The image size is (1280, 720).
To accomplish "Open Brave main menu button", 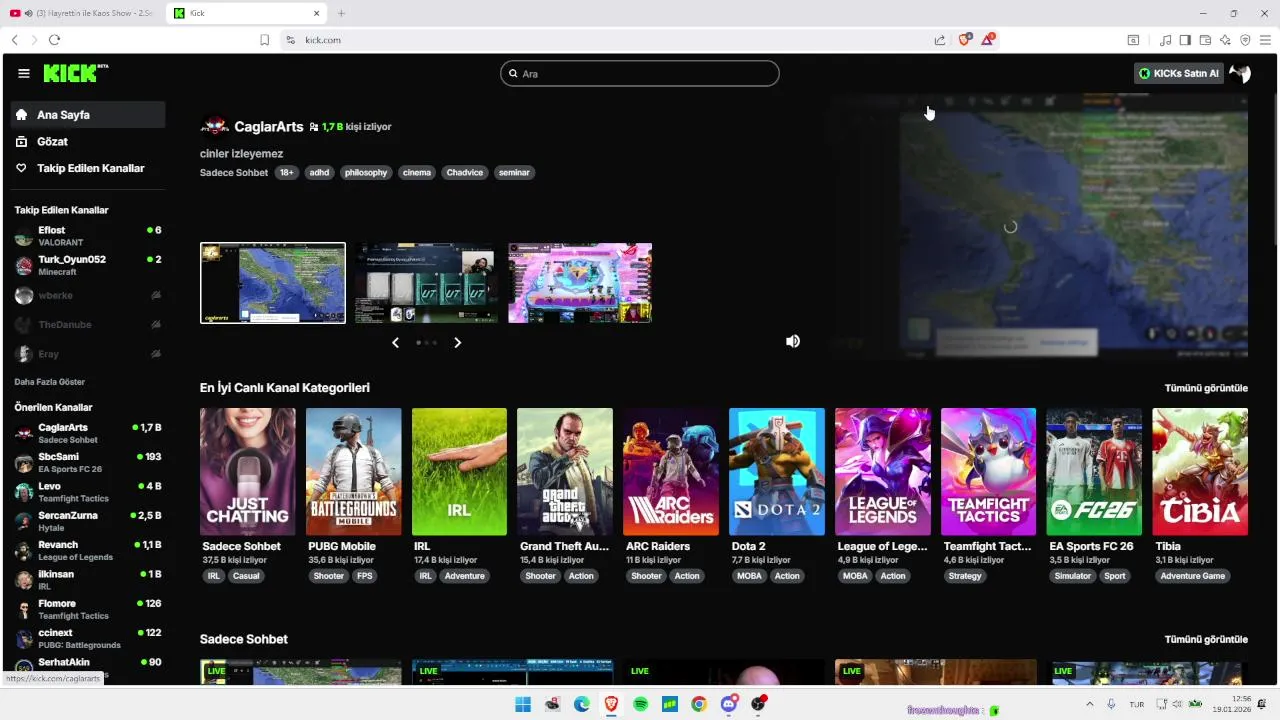I will click(1265, 40).
